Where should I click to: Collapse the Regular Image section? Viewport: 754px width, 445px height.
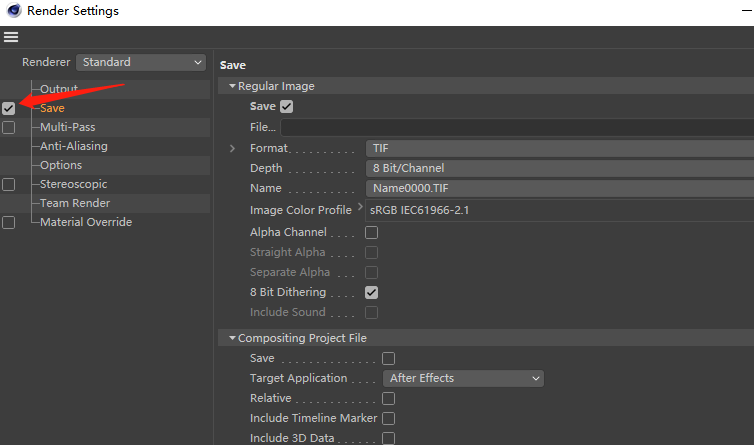point(232,86)
